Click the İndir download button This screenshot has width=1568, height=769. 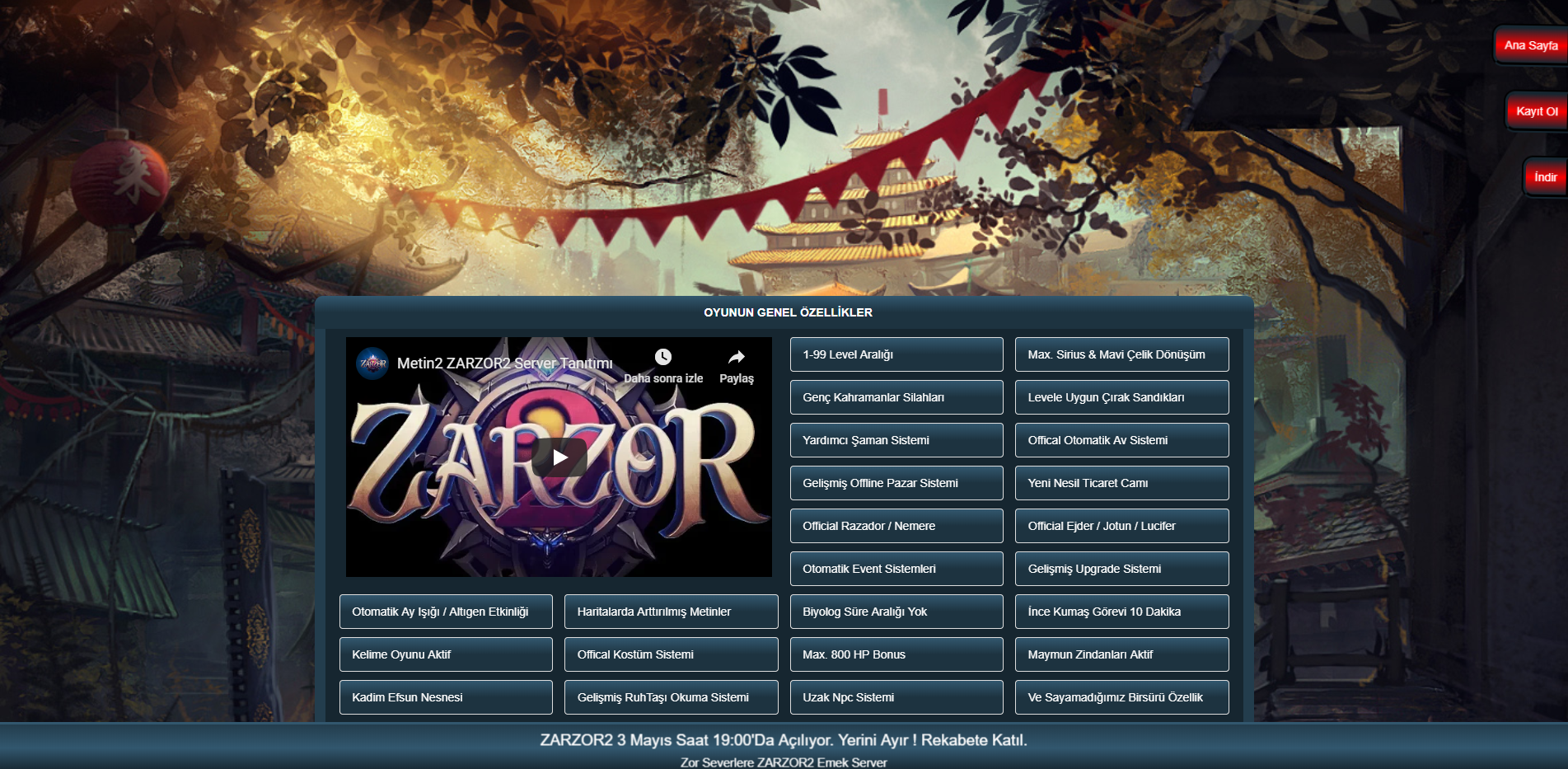point(1544,177)
